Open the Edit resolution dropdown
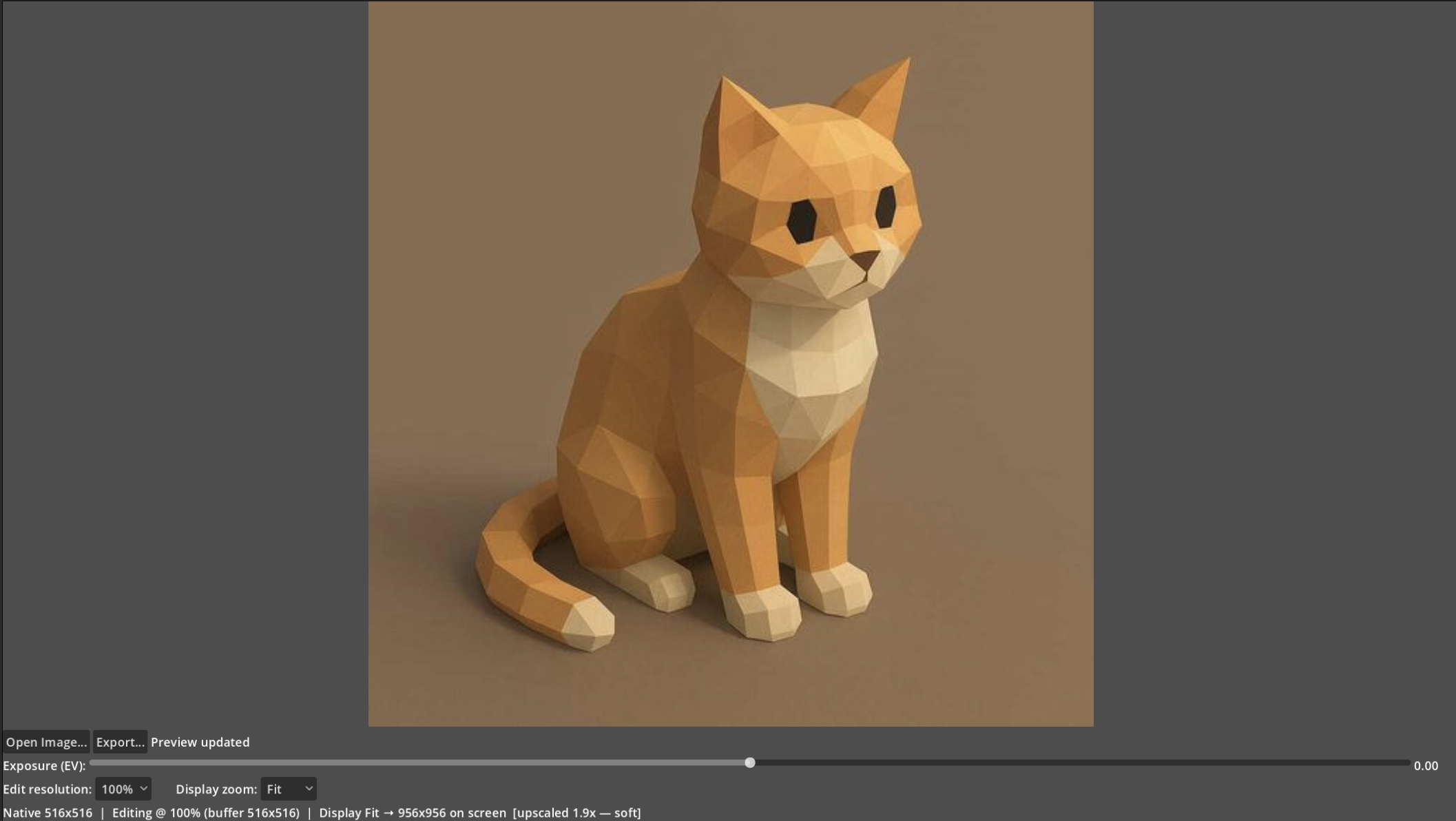This screenshot has height=821, width=1456. tap(123, 789)
